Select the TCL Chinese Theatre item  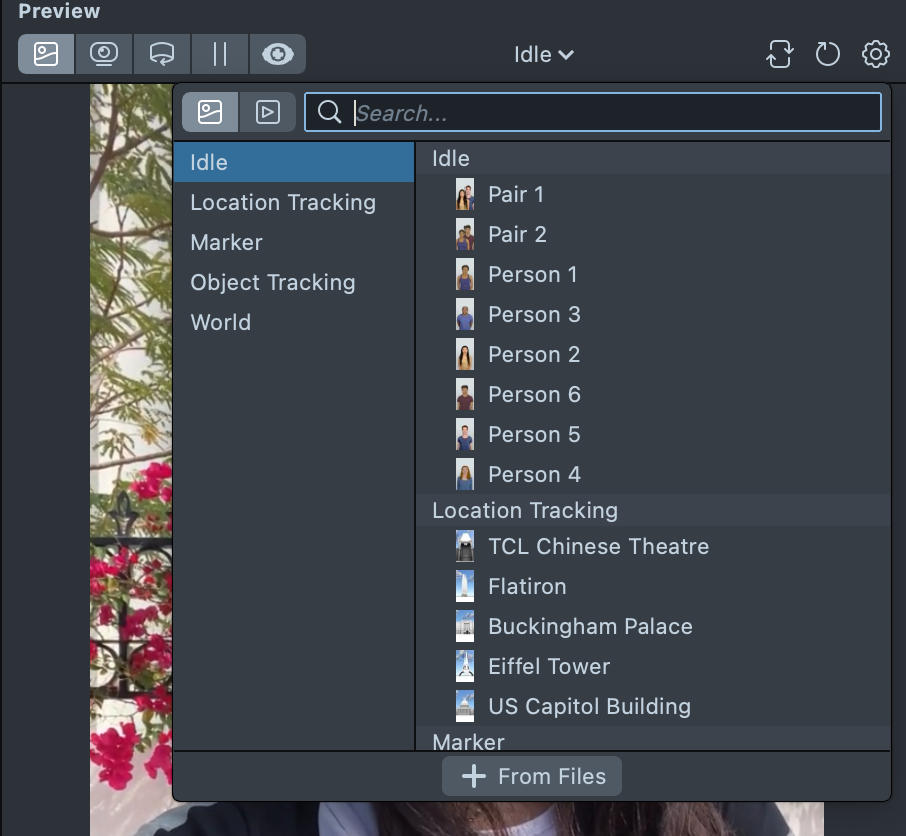(598, 546)
